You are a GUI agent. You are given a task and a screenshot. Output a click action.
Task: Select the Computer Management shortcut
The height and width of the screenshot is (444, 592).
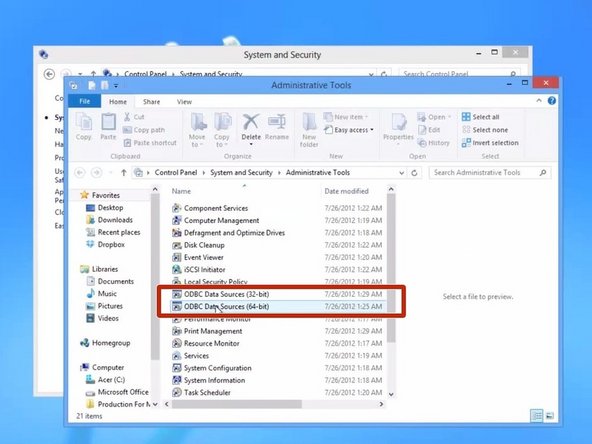[x=216, y=220]
